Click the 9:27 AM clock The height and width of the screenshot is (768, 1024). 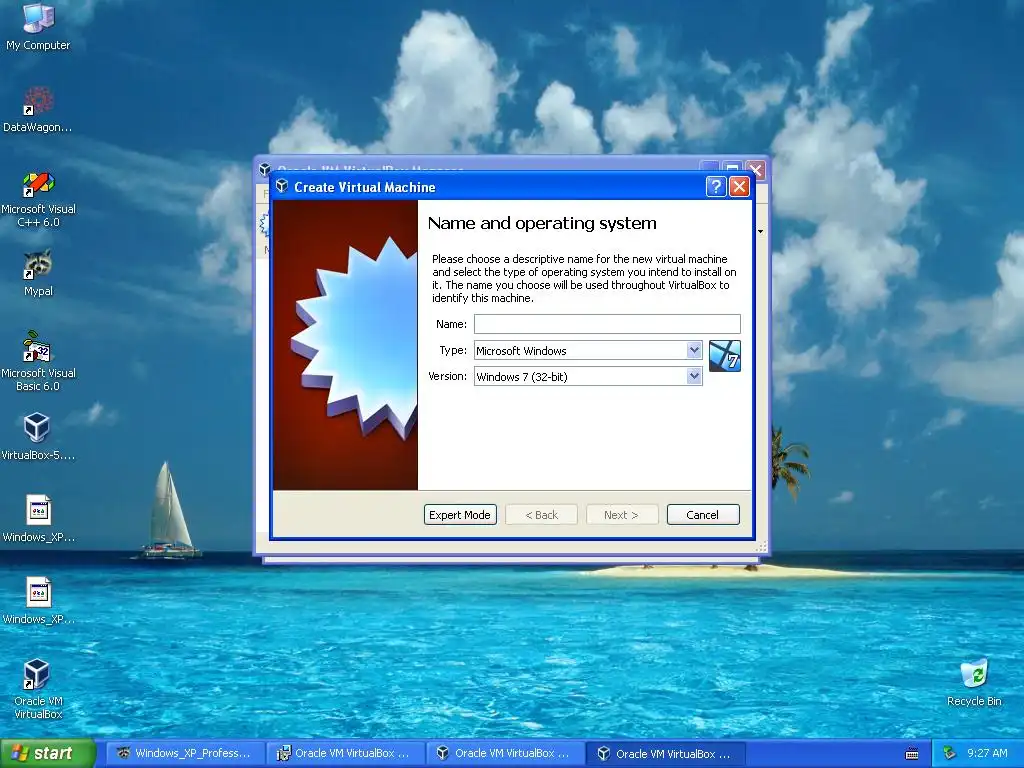(987, 754)
